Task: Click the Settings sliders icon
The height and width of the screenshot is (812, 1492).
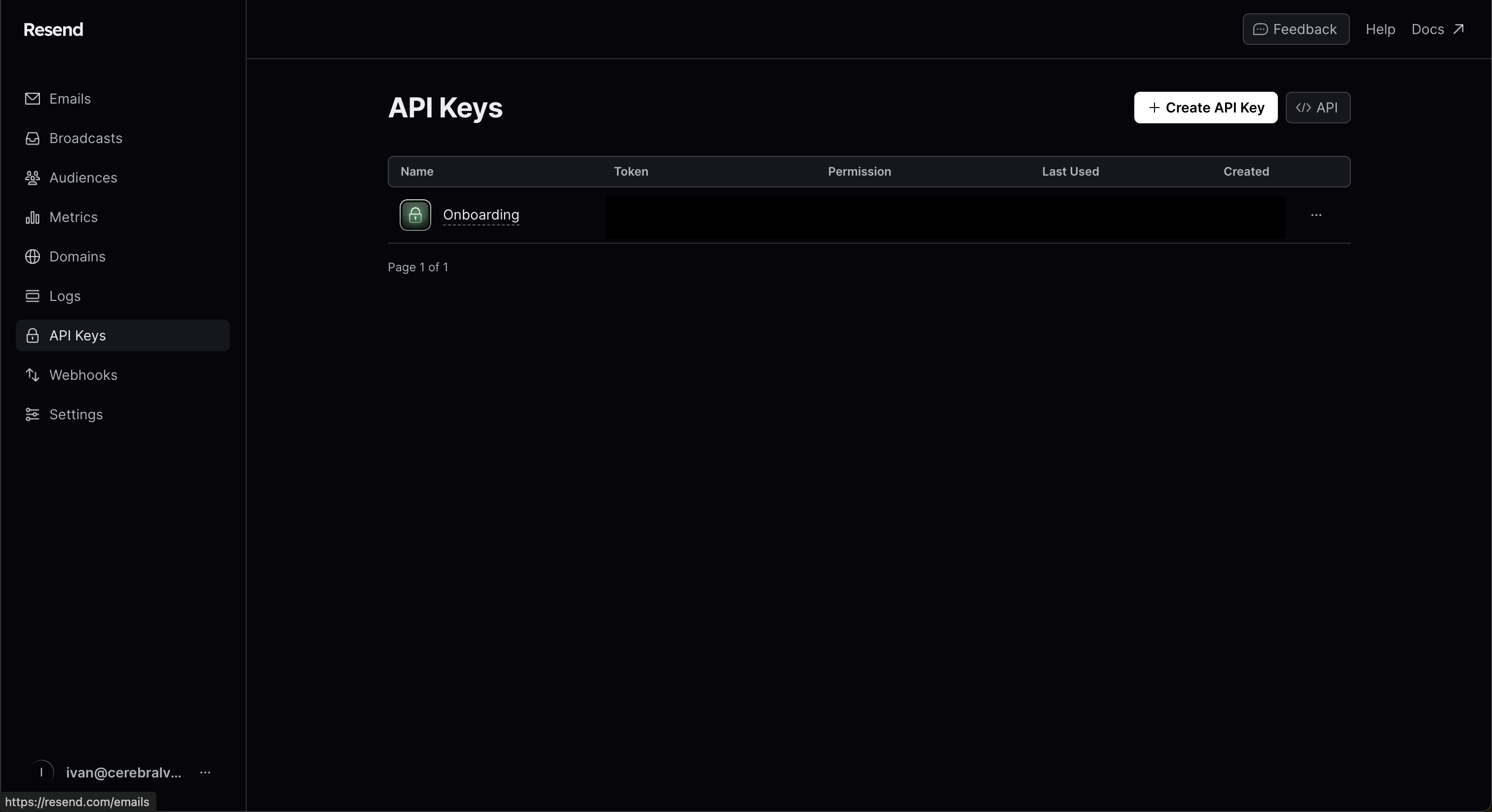Action: pos(33,415)
